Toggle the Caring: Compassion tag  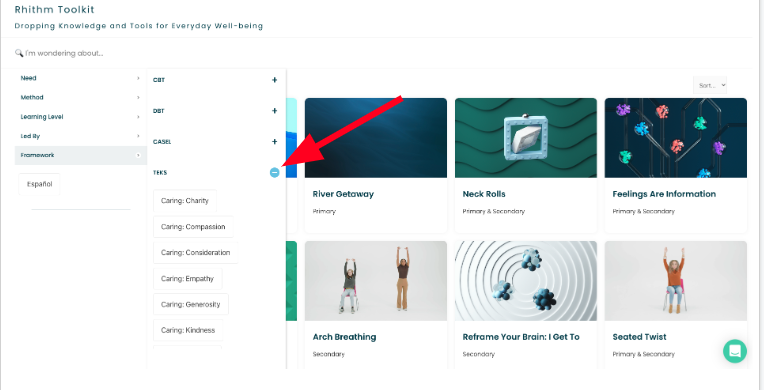193,227
